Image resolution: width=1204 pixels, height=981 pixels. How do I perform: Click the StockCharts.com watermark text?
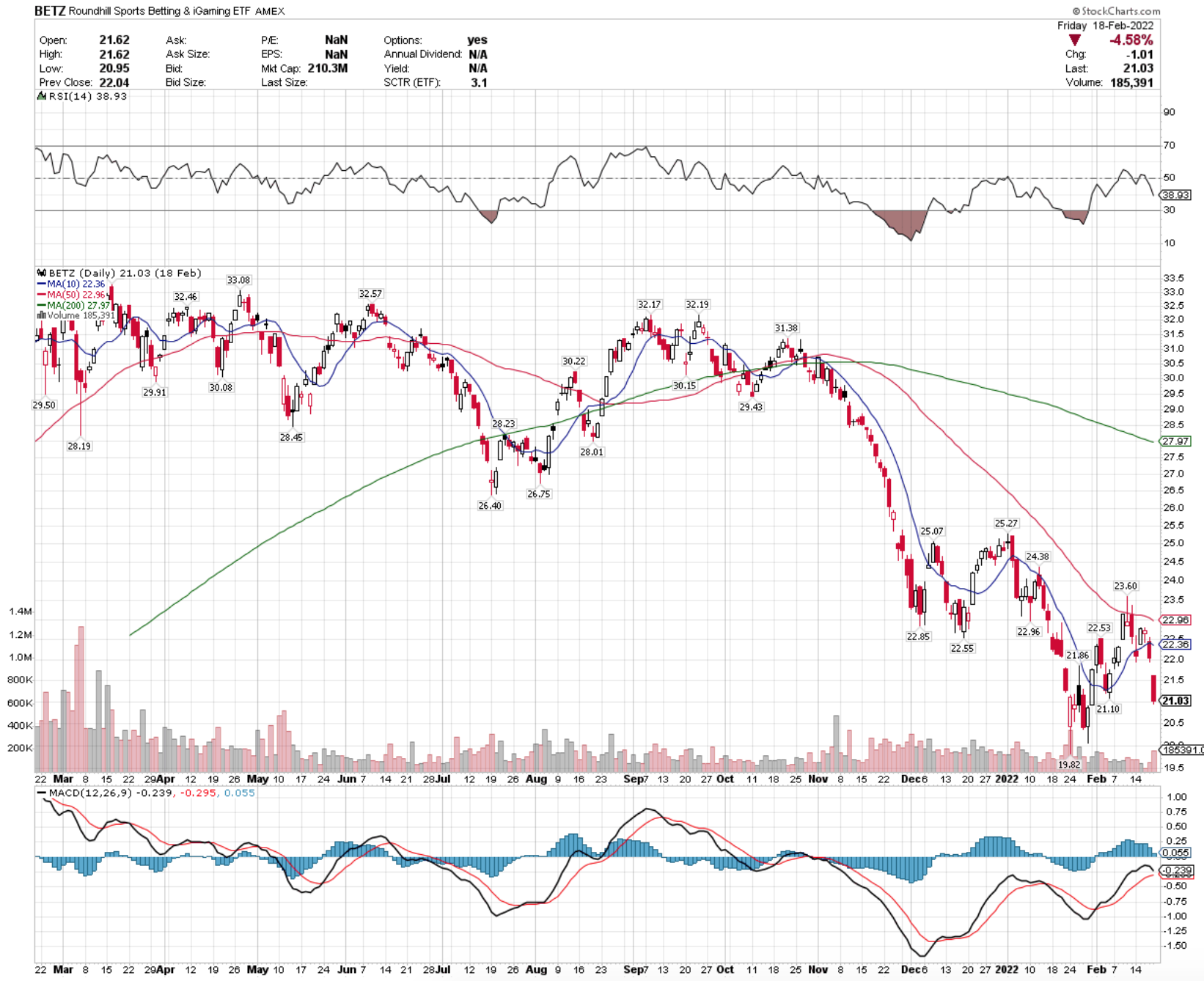click(x=1117, y=11)
